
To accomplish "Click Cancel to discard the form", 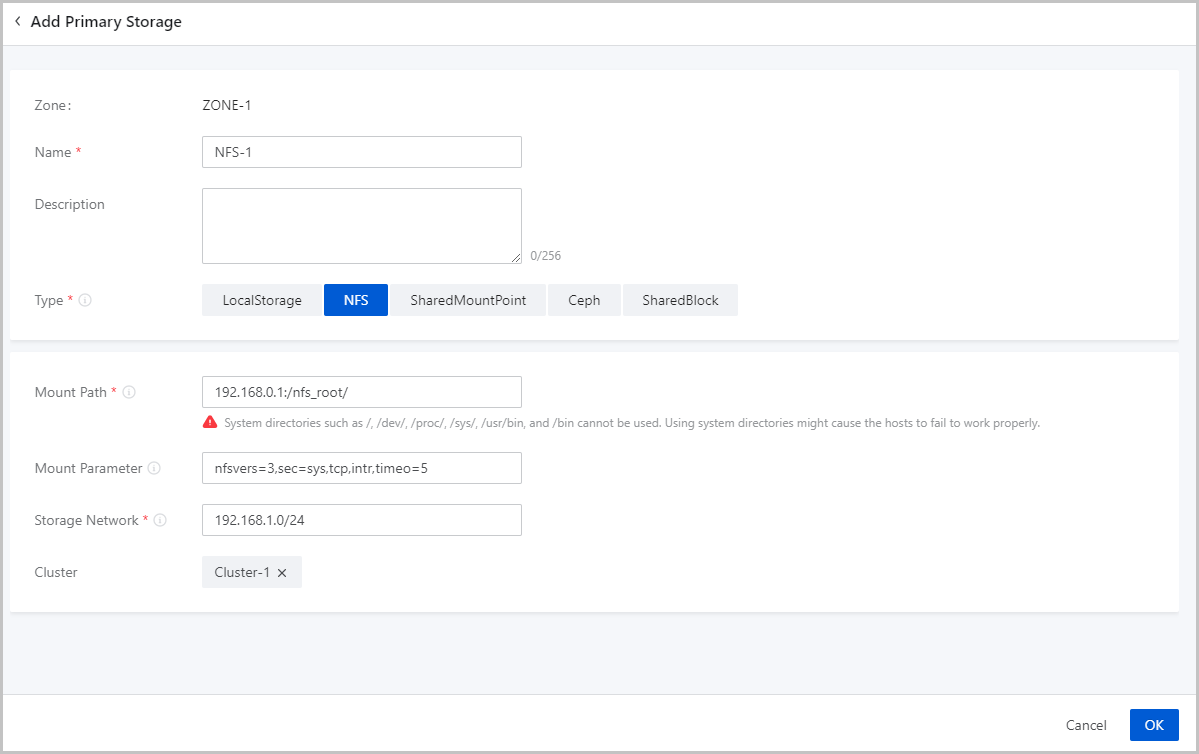I will point(1086,725).
